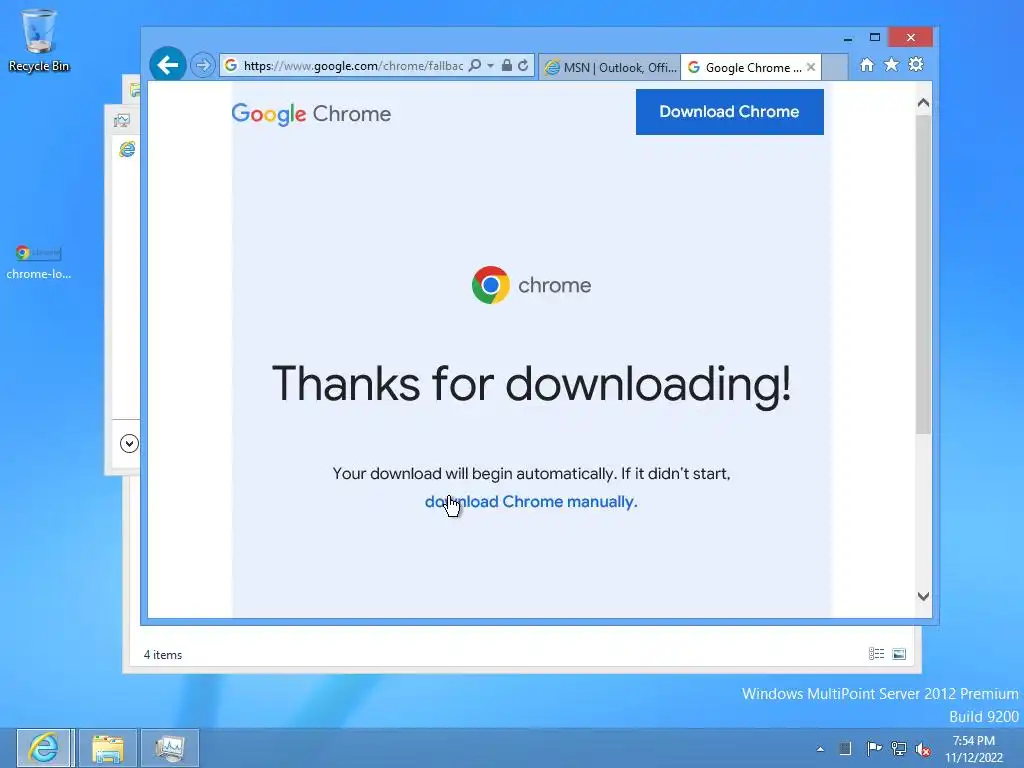
Task: Click the download Chrome manually link
Action: pyautogui.click(x=531, y=502)
